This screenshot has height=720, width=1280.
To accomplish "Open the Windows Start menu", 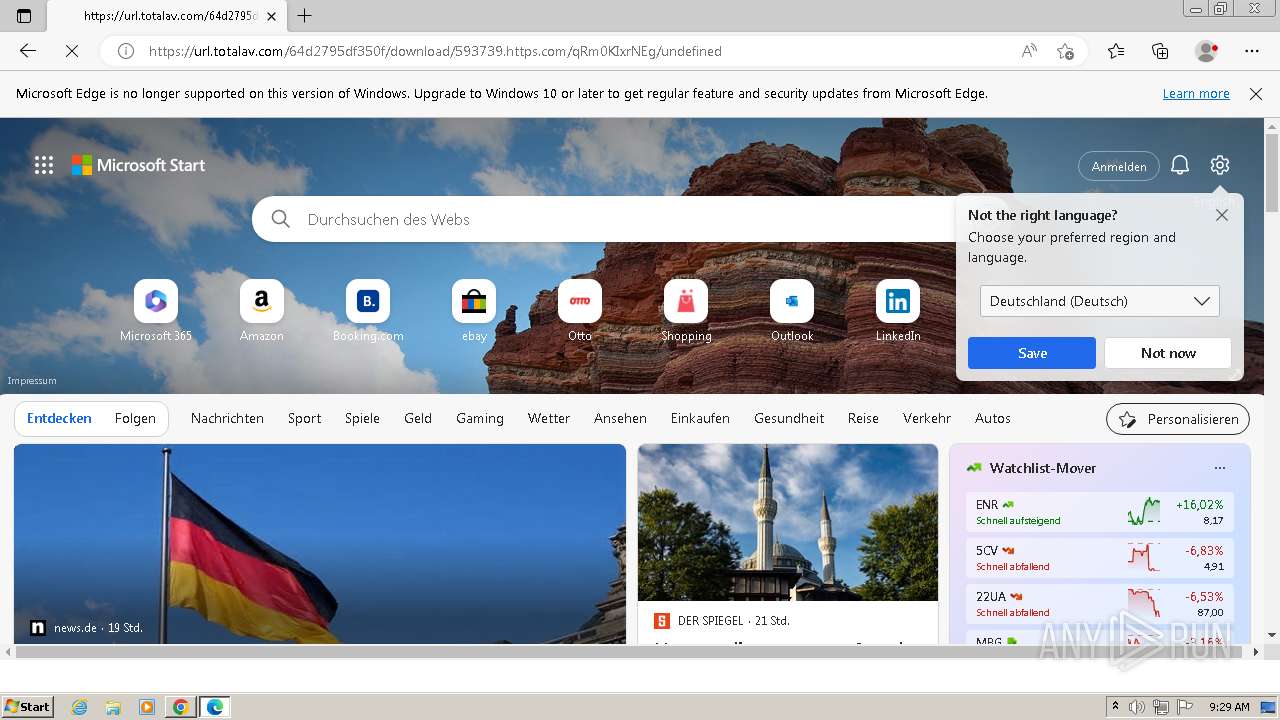I will click(x=28, y=707).
